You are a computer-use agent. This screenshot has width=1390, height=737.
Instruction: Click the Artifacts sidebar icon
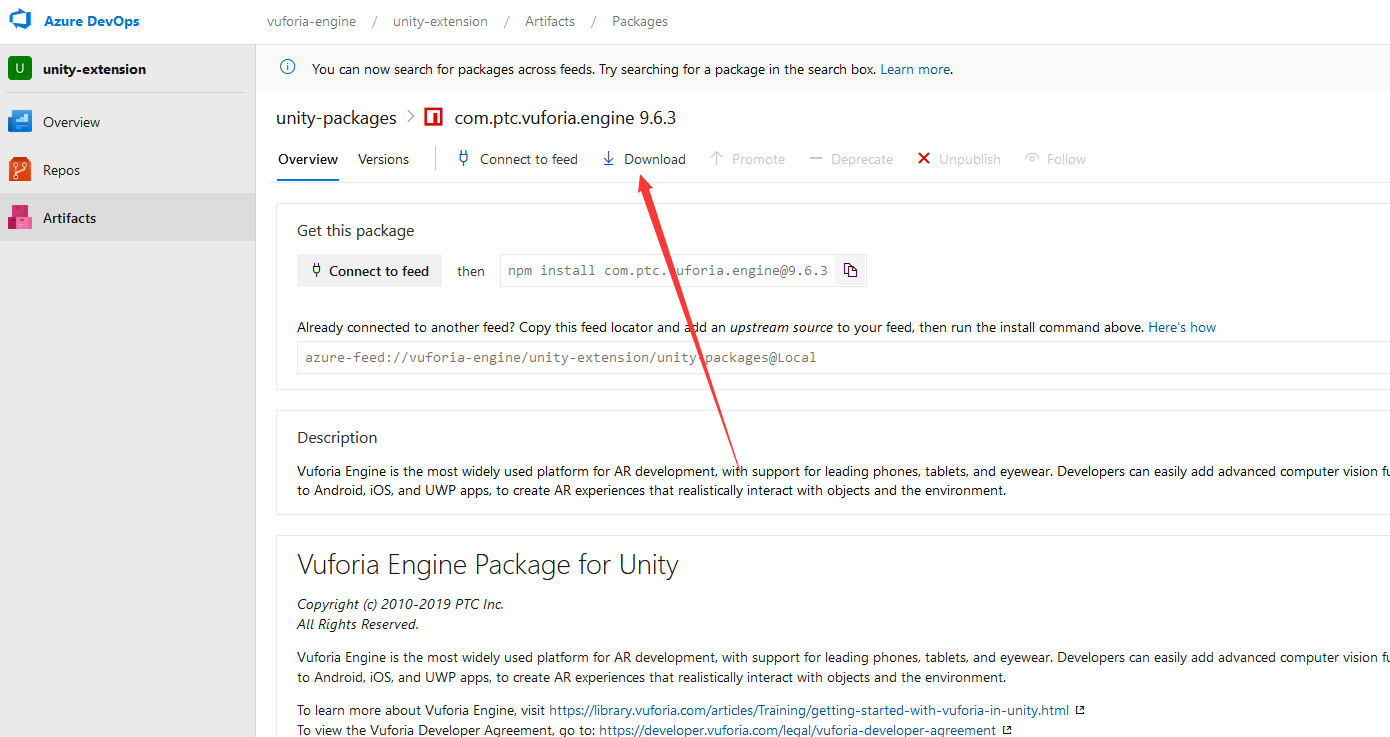[19, 217]
